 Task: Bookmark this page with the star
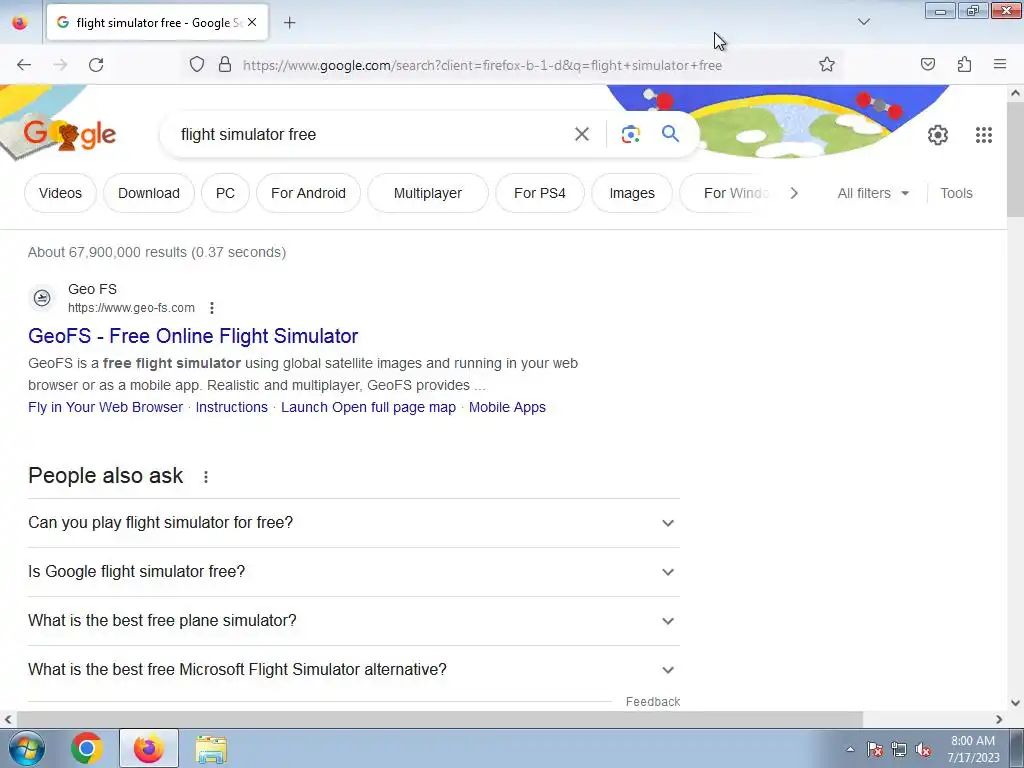(827, 65)
